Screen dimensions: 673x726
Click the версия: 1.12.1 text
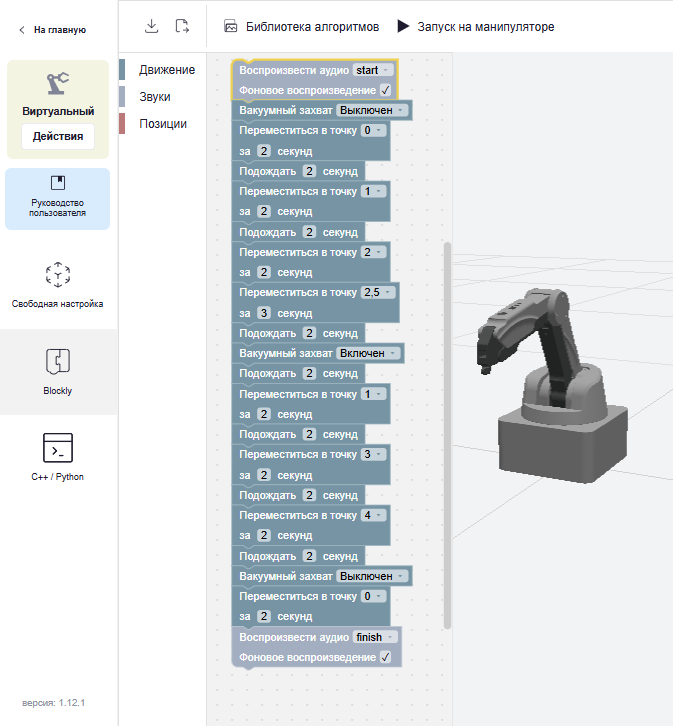pos(53,703)
